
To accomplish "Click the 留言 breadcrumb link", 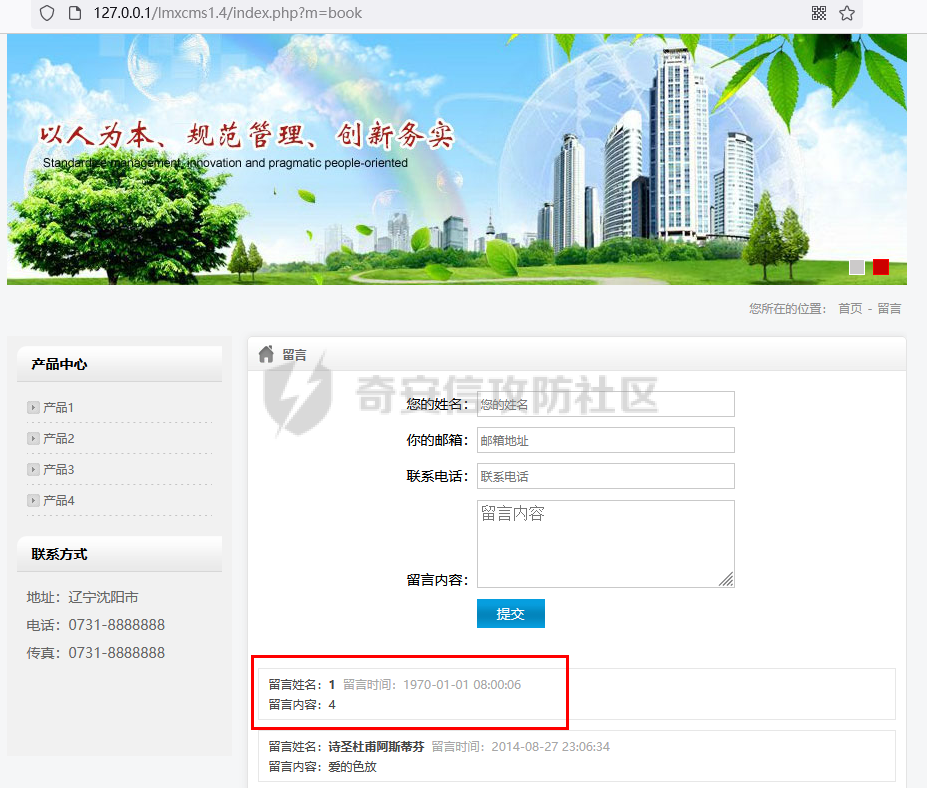I will 889,309.
